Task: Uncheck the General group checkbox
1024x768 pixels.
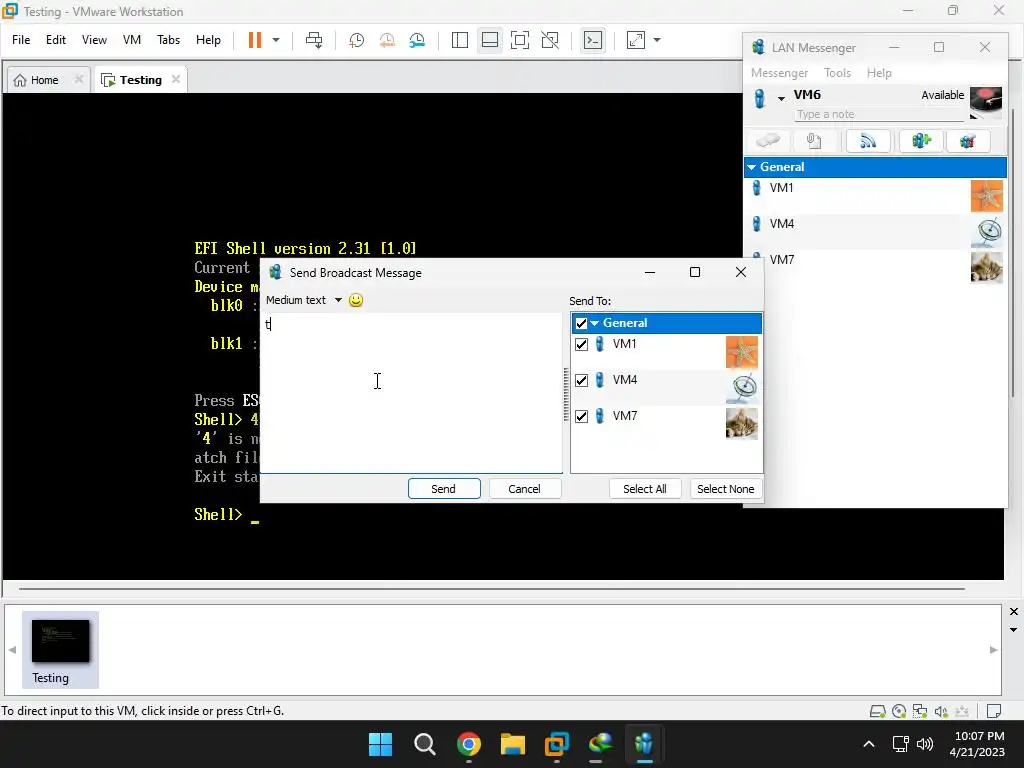Action: pos(581,323)
